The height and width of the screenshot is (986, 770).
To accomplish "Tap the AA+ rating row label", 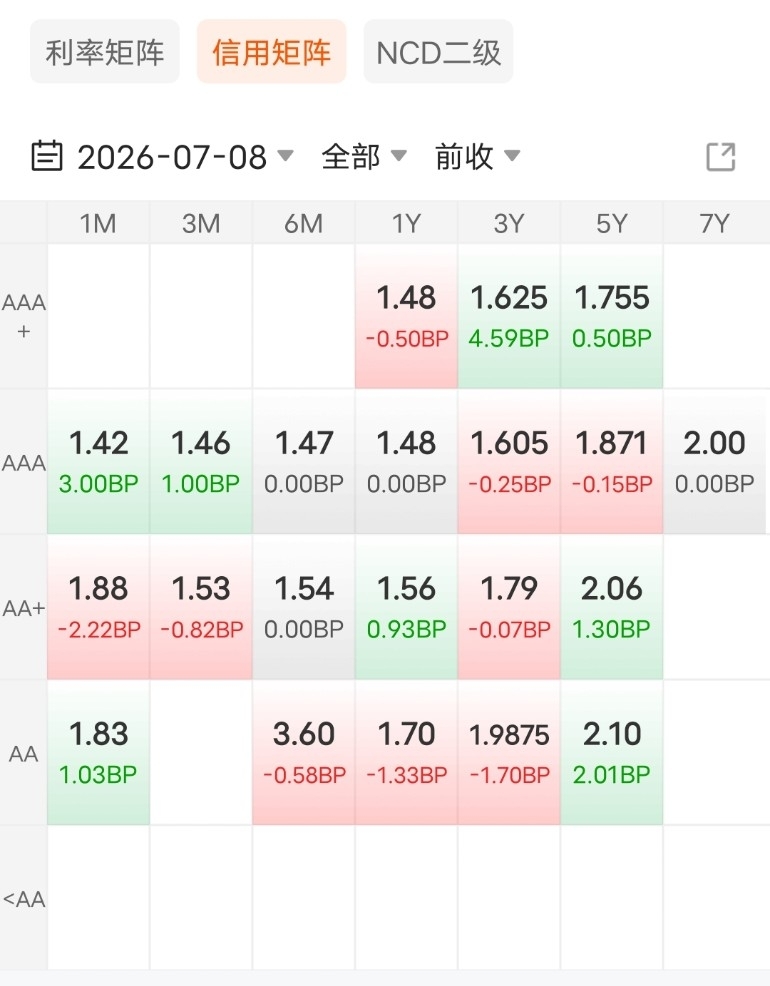I will click(23, 608).
